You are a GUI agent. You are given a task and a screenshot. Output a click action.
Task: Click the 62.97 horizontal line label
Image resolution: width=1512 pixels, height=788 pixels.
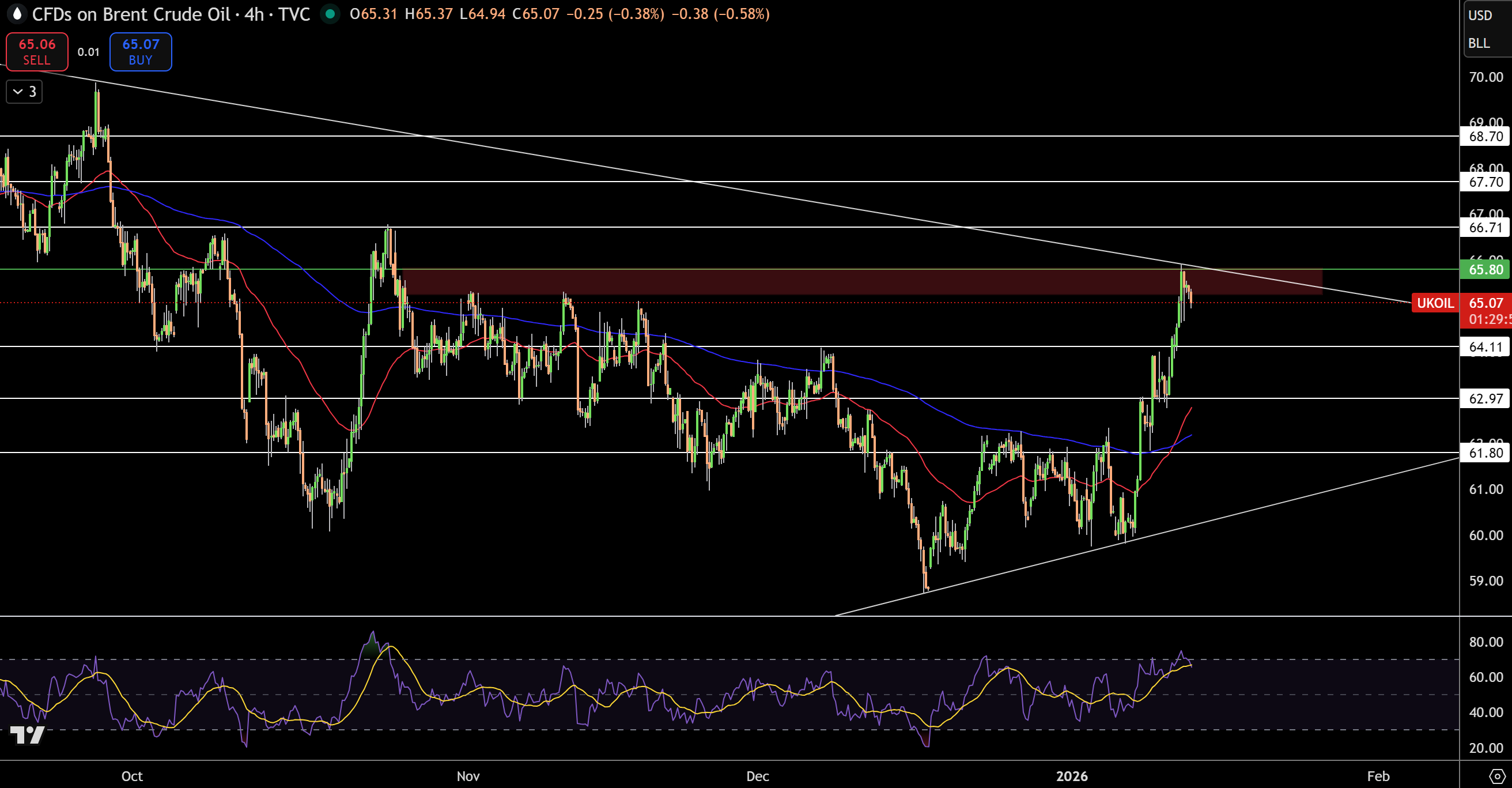(1485, 399)
